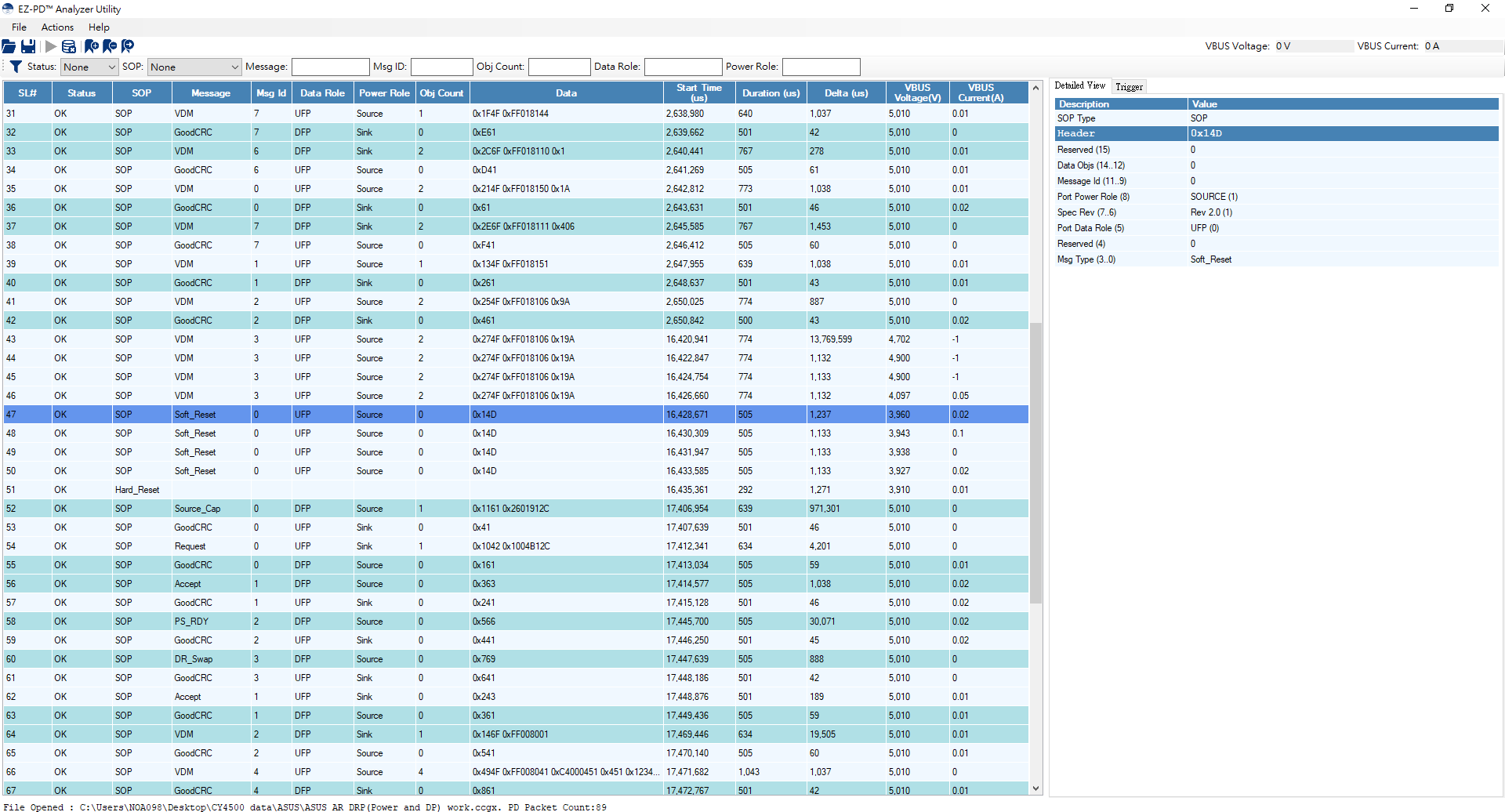
Task: Focus the Message filter input field
Action: coord(330,67)
